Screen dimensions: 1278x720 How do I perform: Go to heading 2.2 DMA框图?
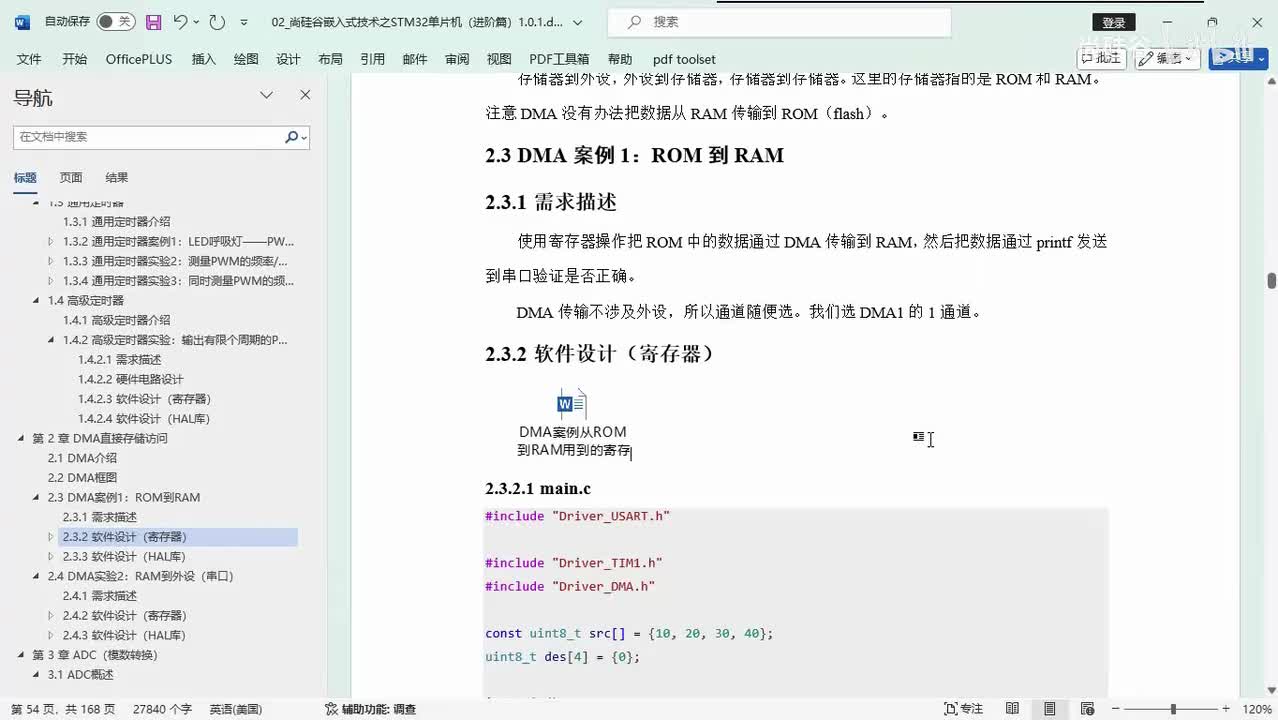(82, 478)
